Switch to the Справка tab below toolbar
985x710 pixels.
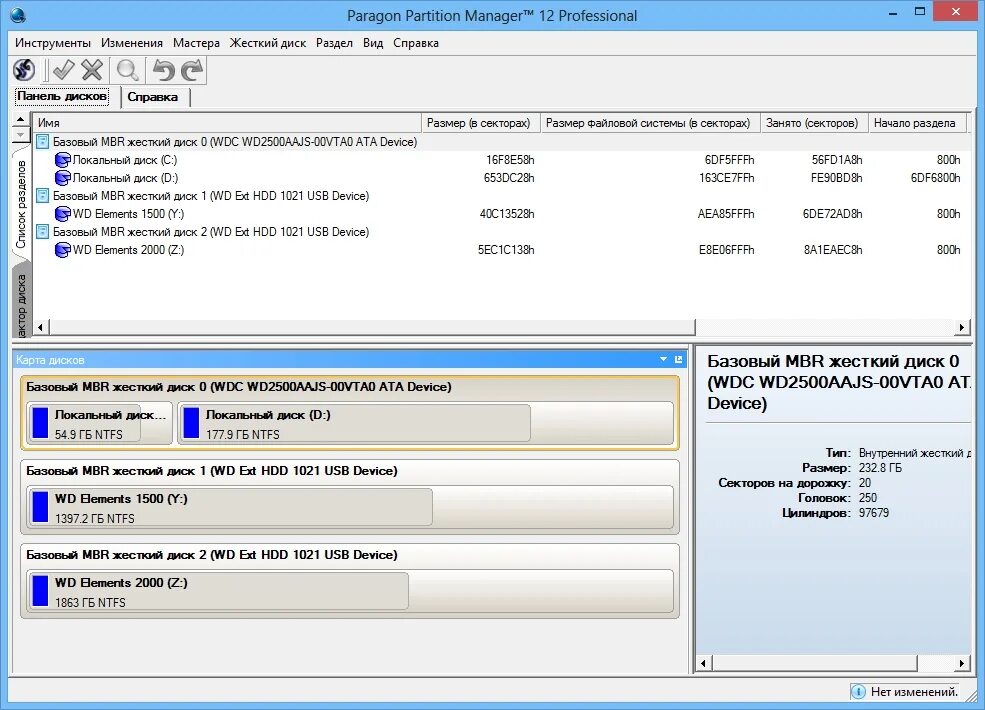(153, 97)
